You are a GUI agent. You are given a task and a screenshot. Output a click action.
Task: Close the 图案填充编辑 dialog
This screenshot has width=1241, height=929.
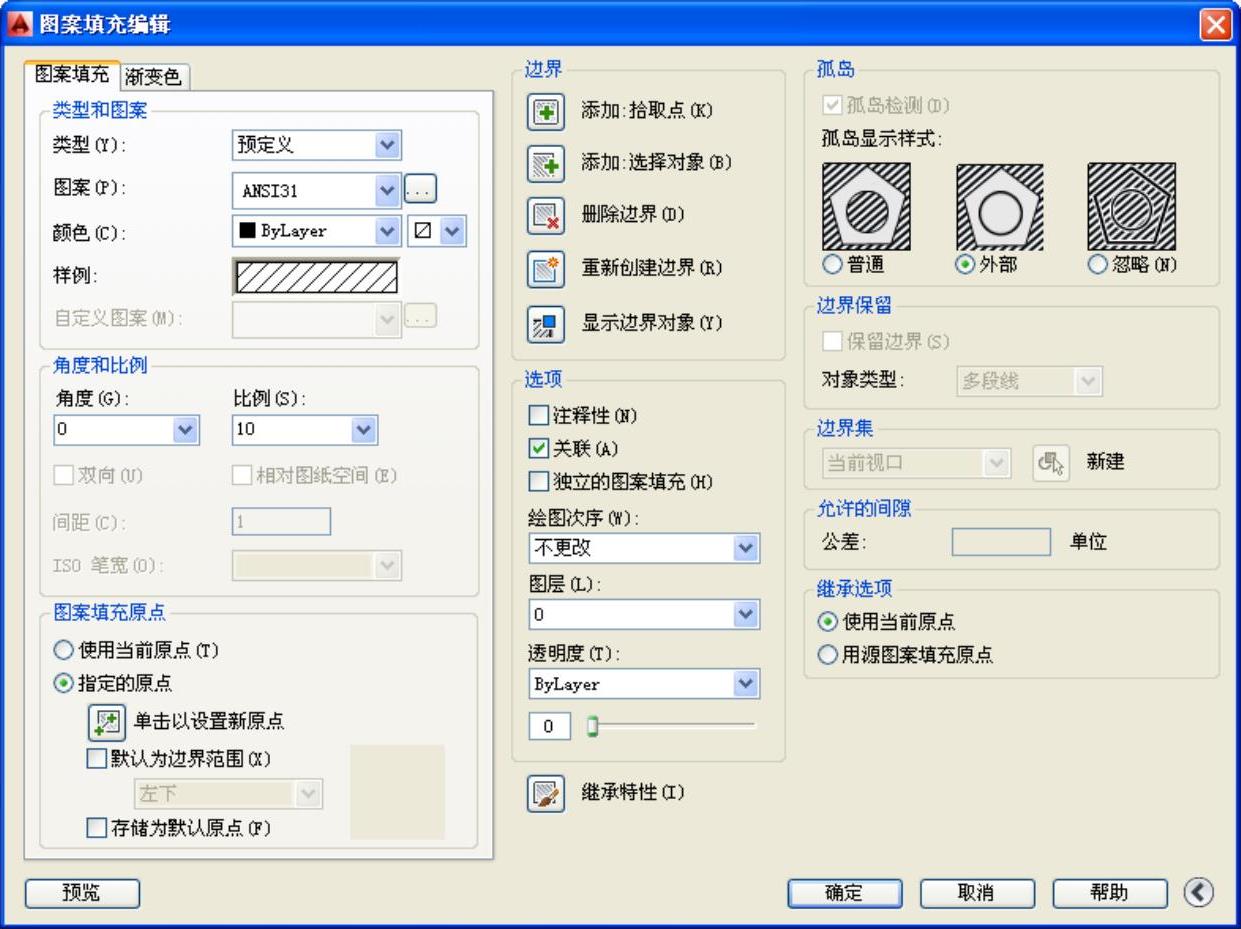coord(1216,25)
